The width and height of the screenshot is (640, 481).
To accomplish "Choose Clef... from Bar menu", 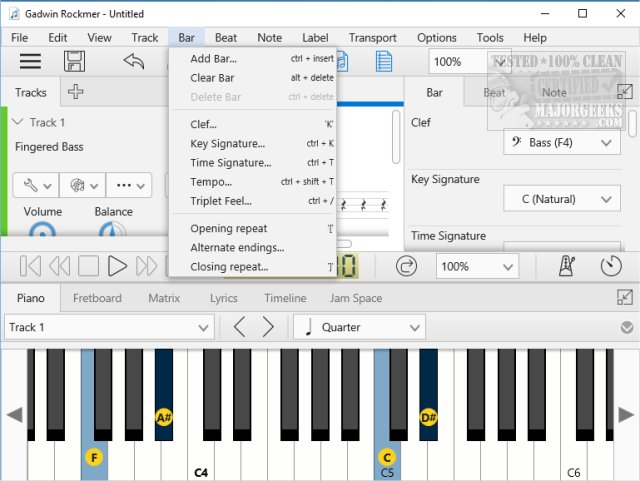I will [253, 124].
